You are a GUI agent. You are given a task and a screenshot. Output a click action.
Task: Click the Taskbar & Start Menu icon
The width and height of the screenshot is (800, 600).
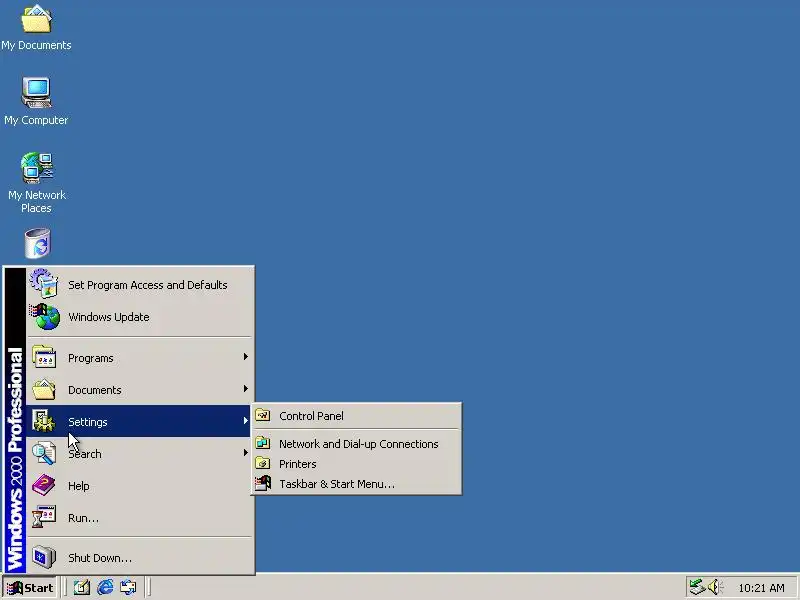click(263, 483)
